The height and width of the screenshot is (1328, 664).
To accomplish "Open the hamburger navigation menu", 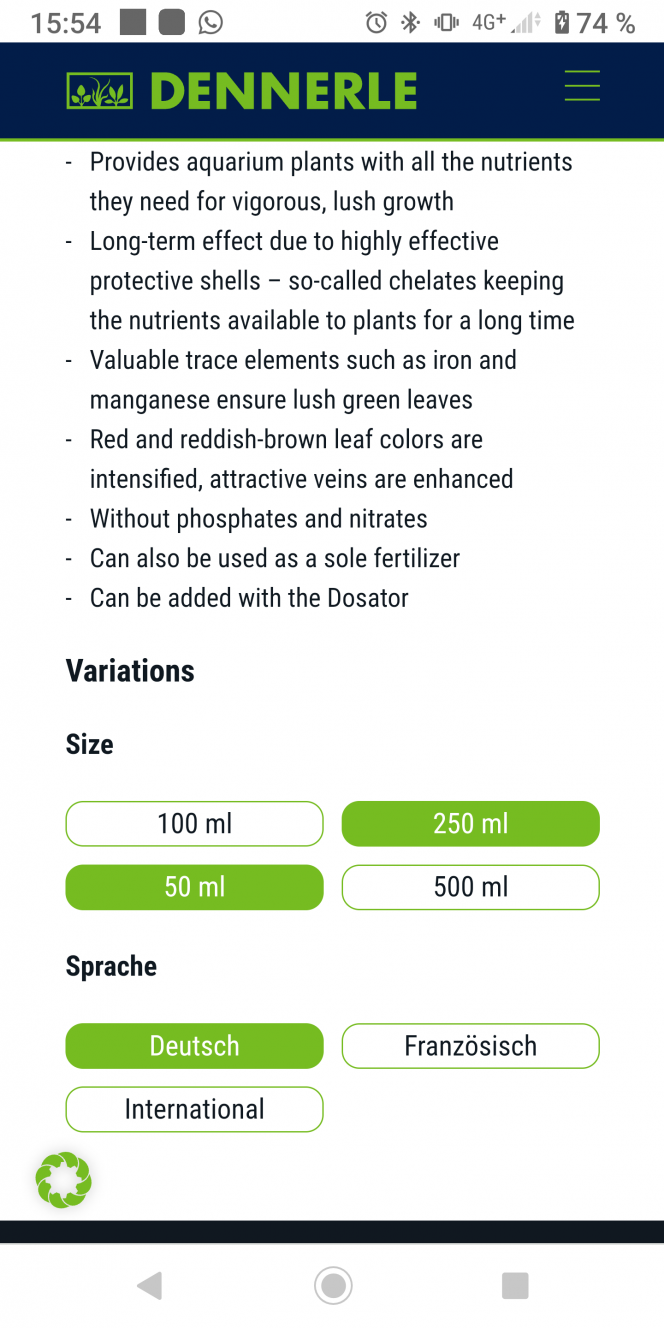I will tap(581, 86).
